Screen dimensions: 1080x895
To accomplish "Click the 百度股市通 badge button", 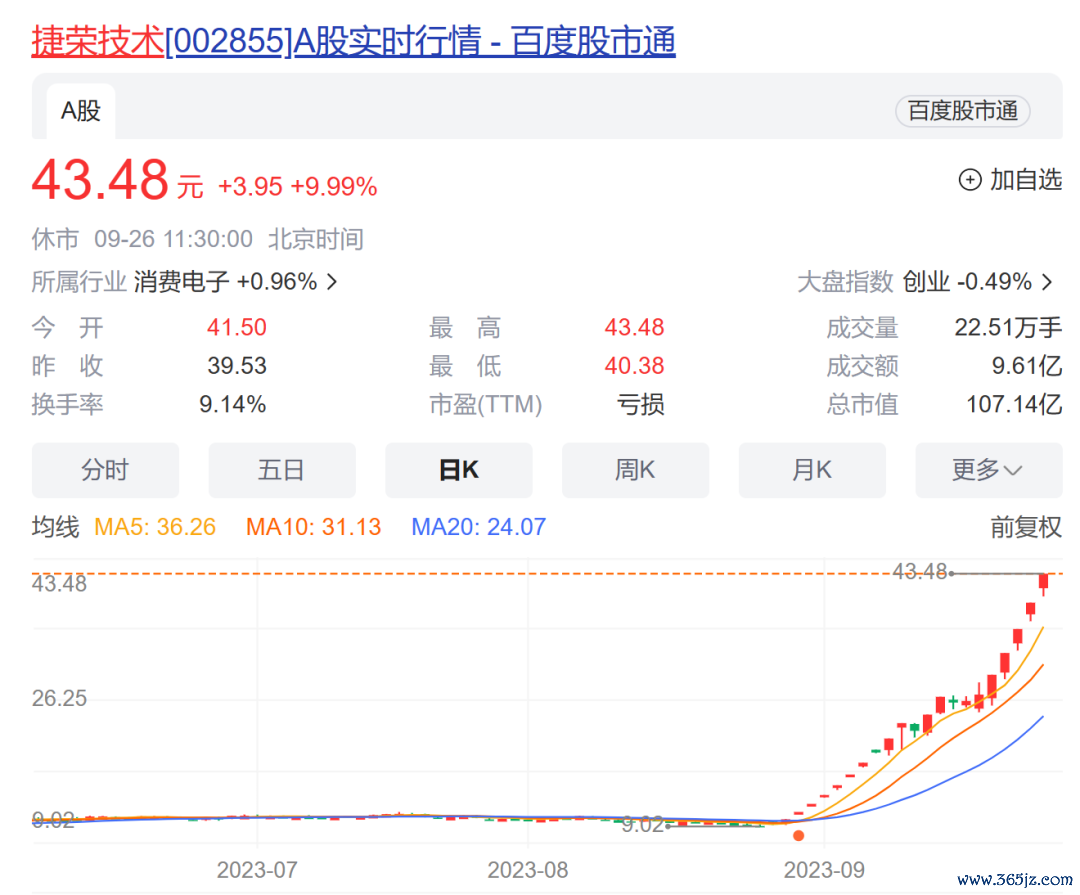I will [x=962, y=111].
